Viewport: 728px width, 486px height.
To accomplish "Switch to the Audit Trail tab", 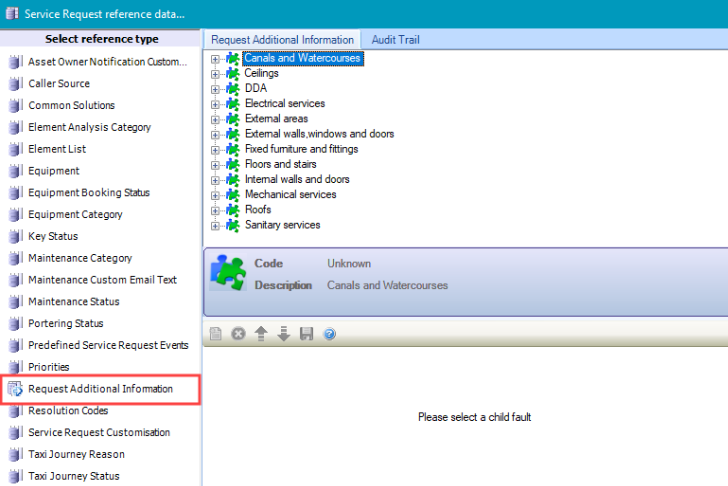I will pyautogui.click(x=395, y=40).
